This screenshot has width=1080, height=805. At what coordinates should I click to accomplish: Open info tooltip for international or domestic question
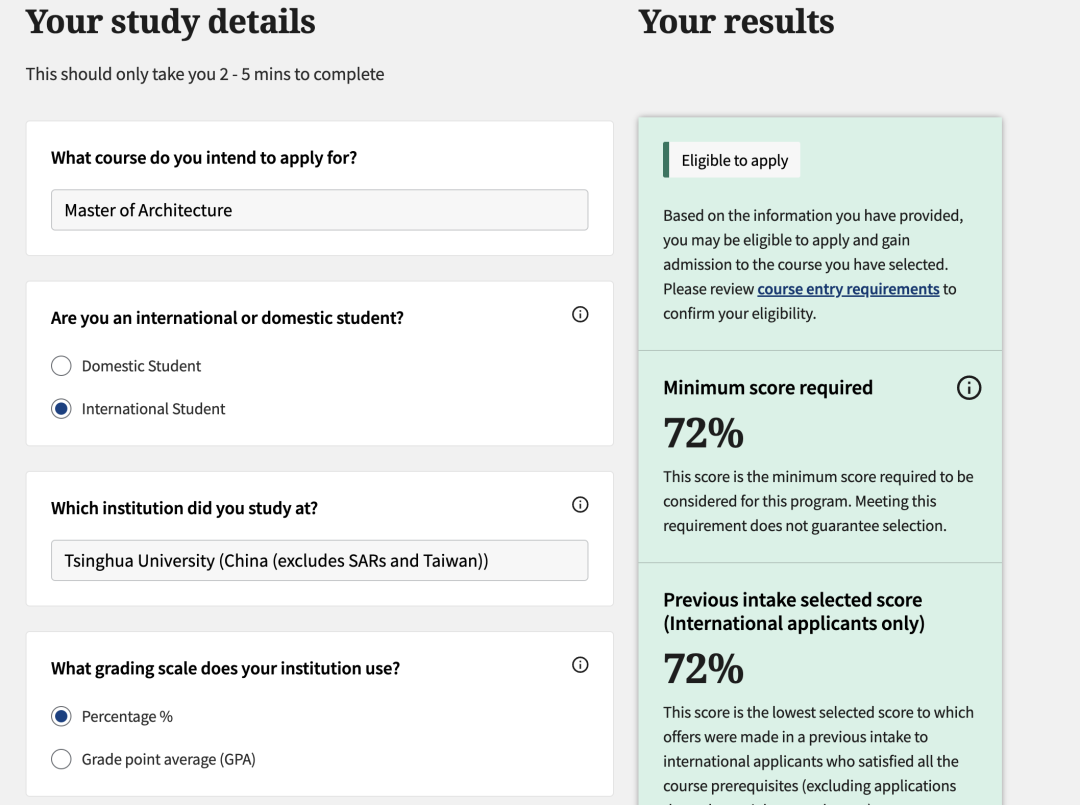pyautogui.click(x=580, y=315)
